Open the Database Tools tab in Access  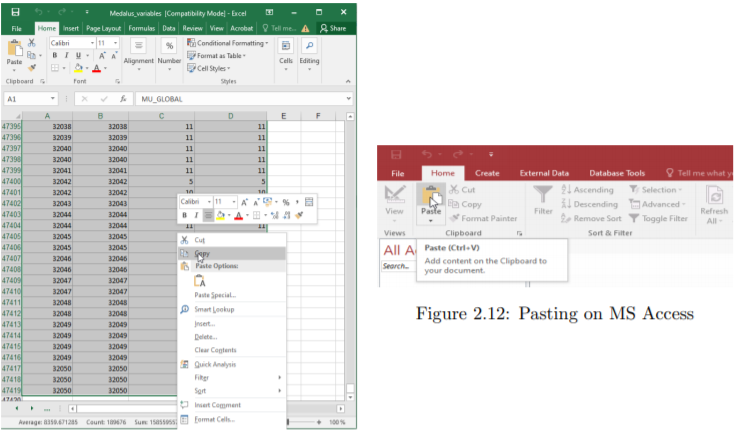pos(617,173)
